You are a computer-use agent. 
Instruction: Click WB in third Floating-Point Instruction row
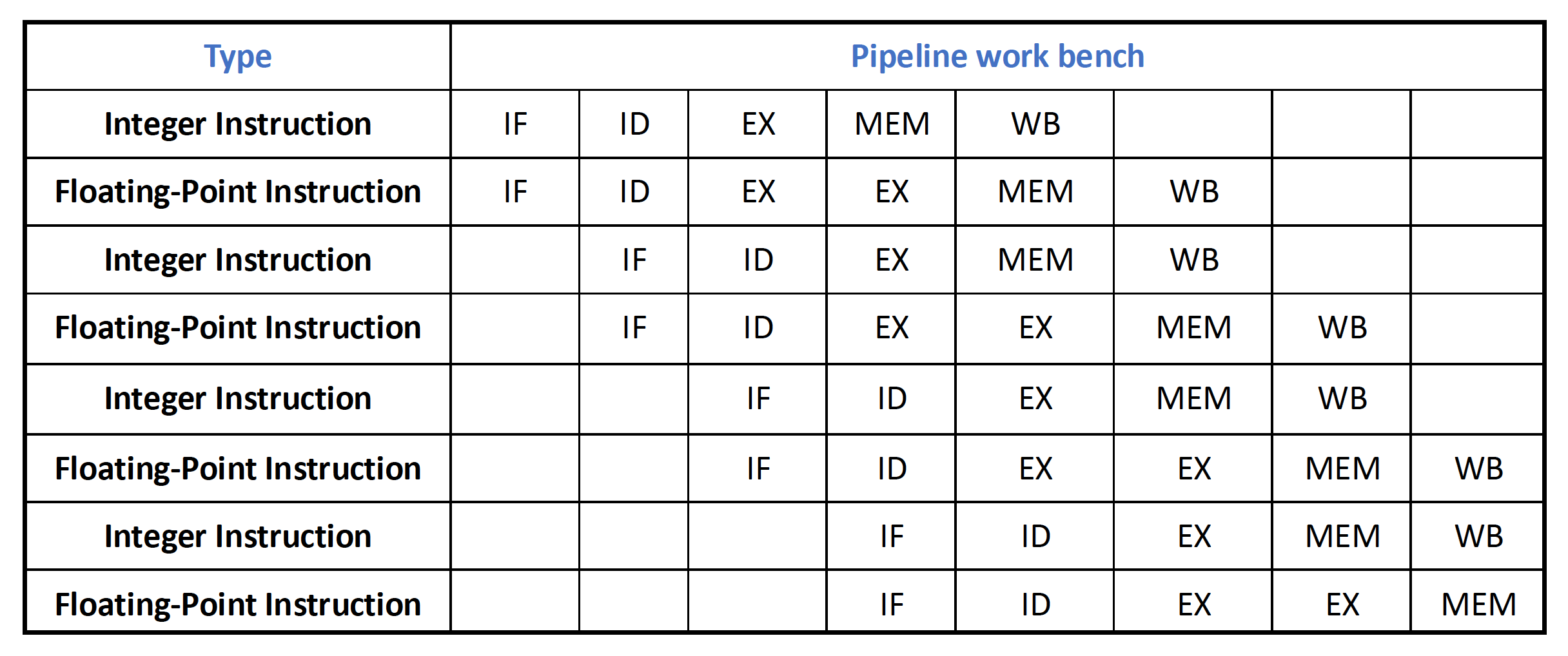coord(1478,468)
